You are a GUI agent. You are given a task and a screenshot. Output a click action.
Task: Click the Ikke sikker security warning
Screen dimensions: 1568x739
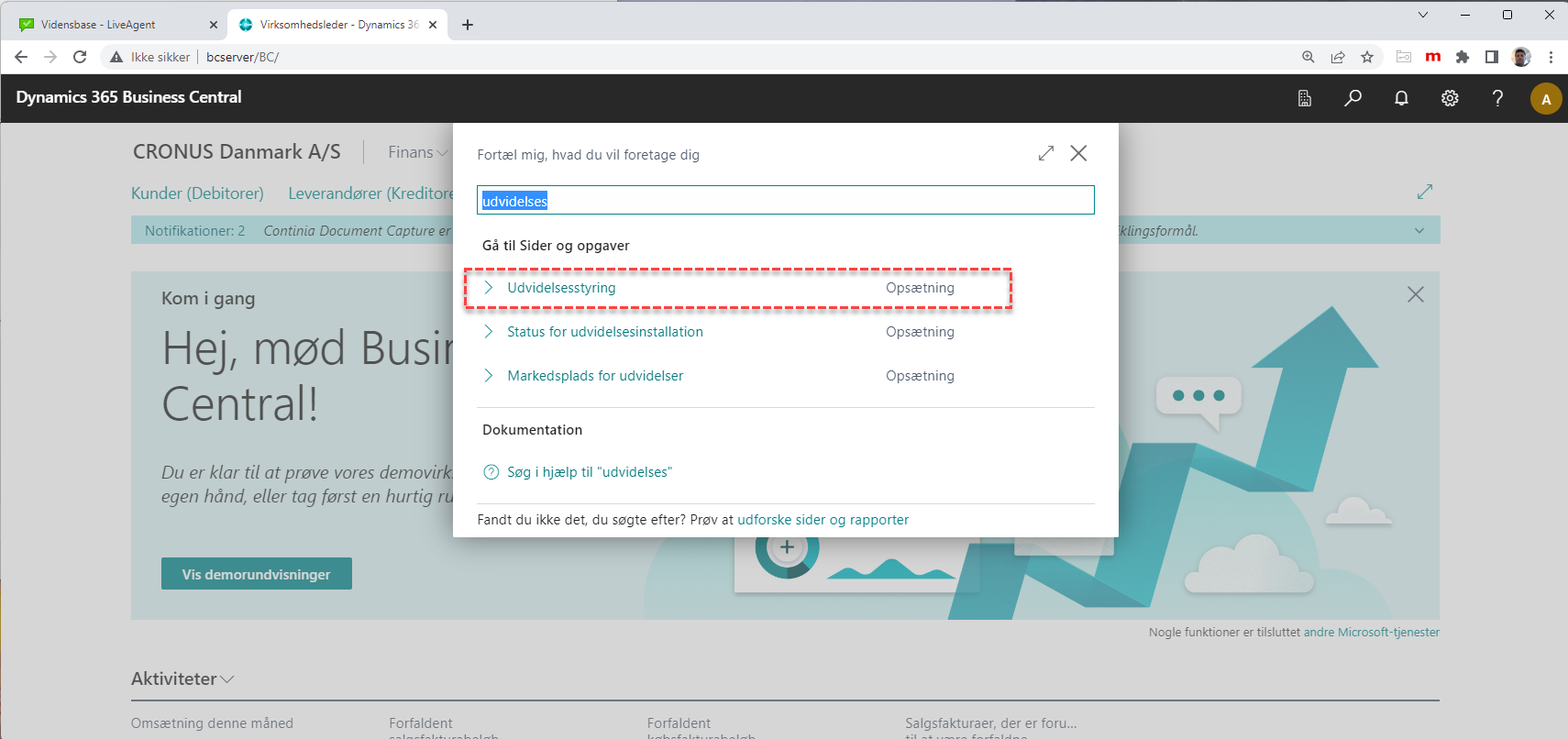coord(150,57)
